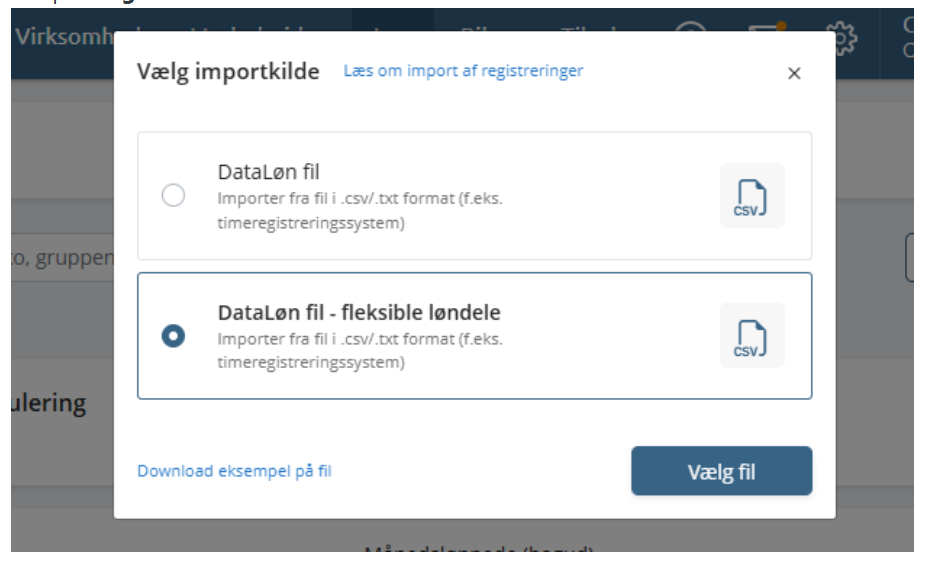This screenshot has width=934, height=562.
Task: Click the CSV icon in the fleksible løndele option
Action: 752,335
